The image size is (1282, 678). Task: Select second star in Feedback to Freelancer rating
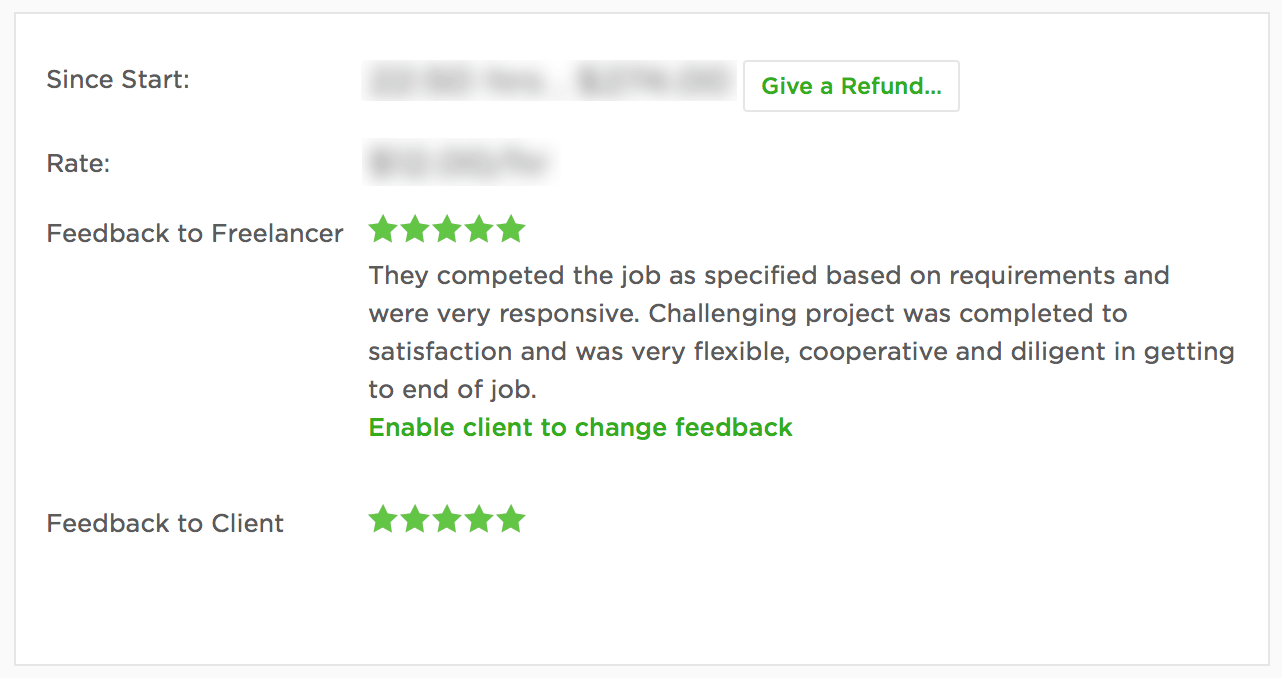pyautogui.click(x=415, y=229)
